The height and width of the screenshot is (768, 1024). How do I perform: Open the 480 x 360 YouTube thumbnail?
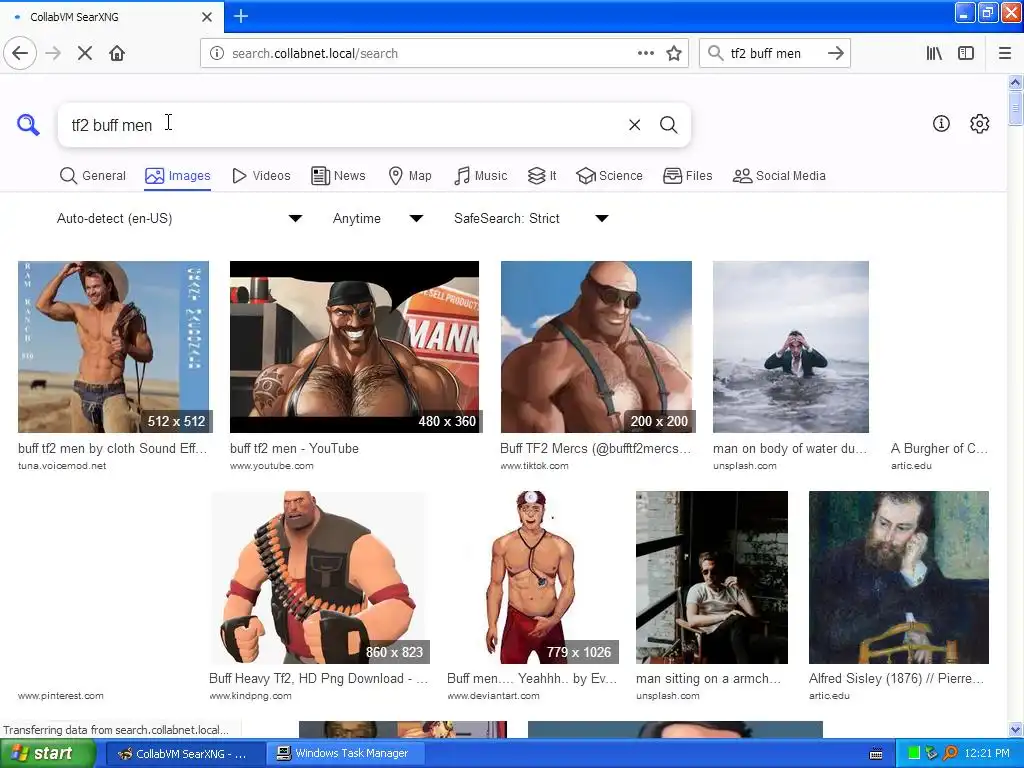(x=355, y=347)
